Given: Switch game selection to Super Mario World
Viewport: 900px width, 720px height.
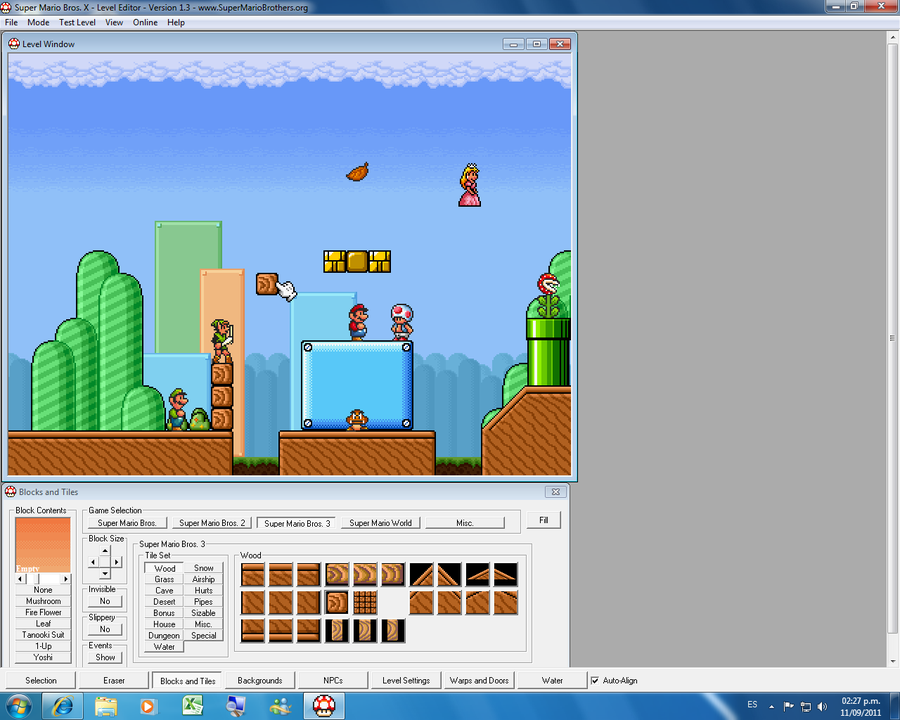Looking at the screenshot, I should tap(381, 523).
